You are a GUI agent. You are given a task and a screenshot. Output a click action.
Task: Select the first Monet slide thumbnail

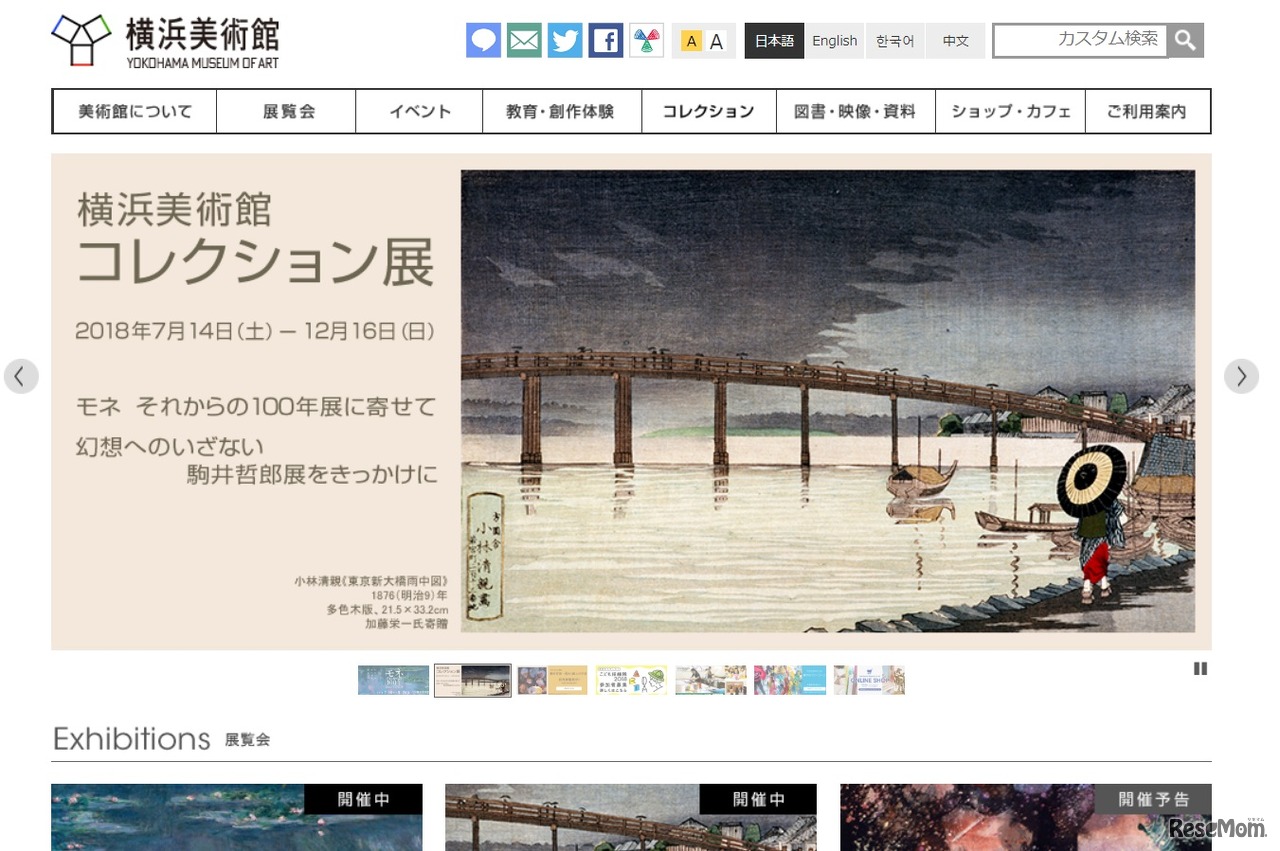coord(394,680)
